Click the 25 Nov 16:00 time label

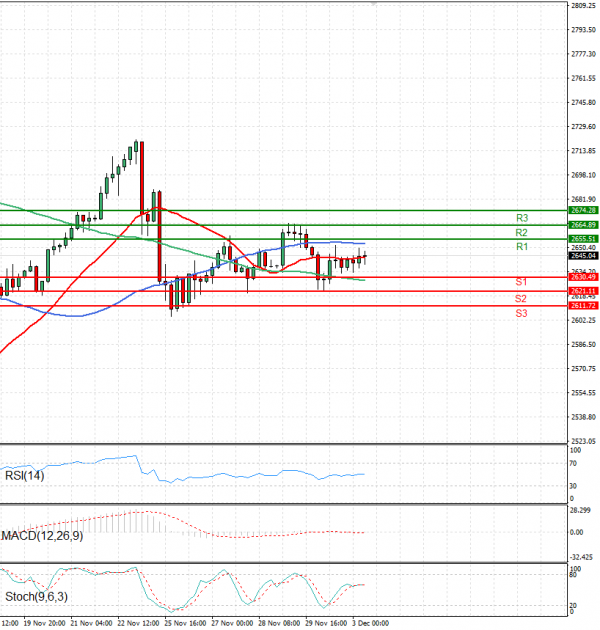click(x=185, y=623)
